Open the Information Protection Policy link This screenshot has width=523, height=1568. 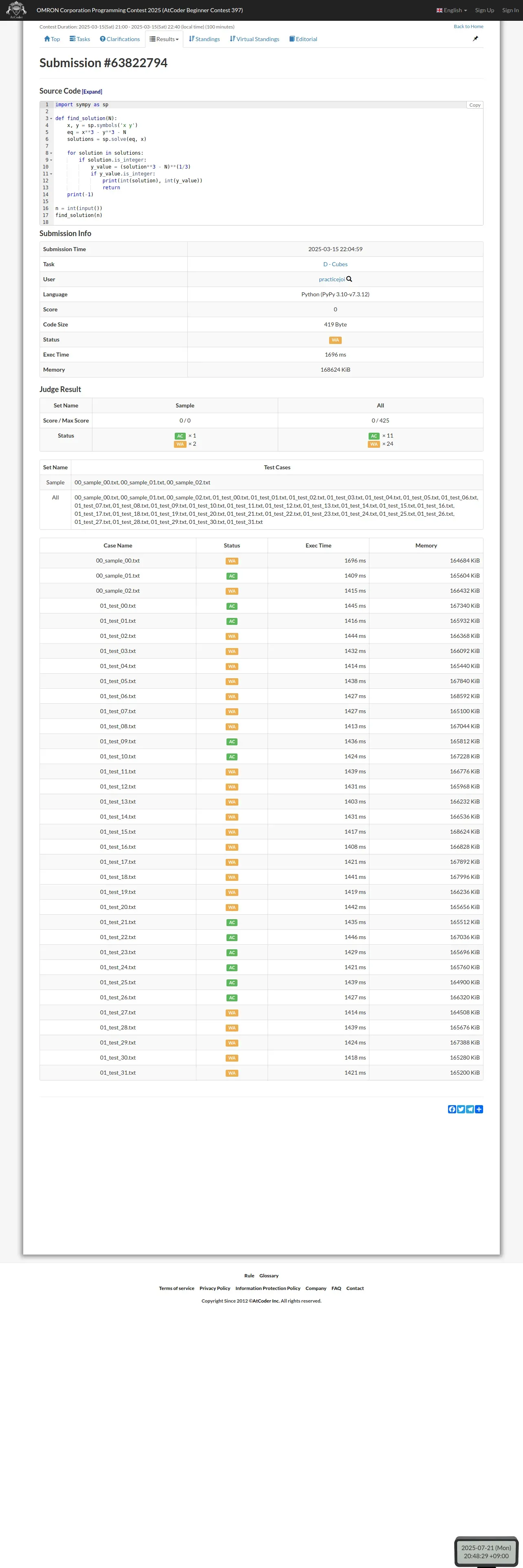pos(268,1288)
